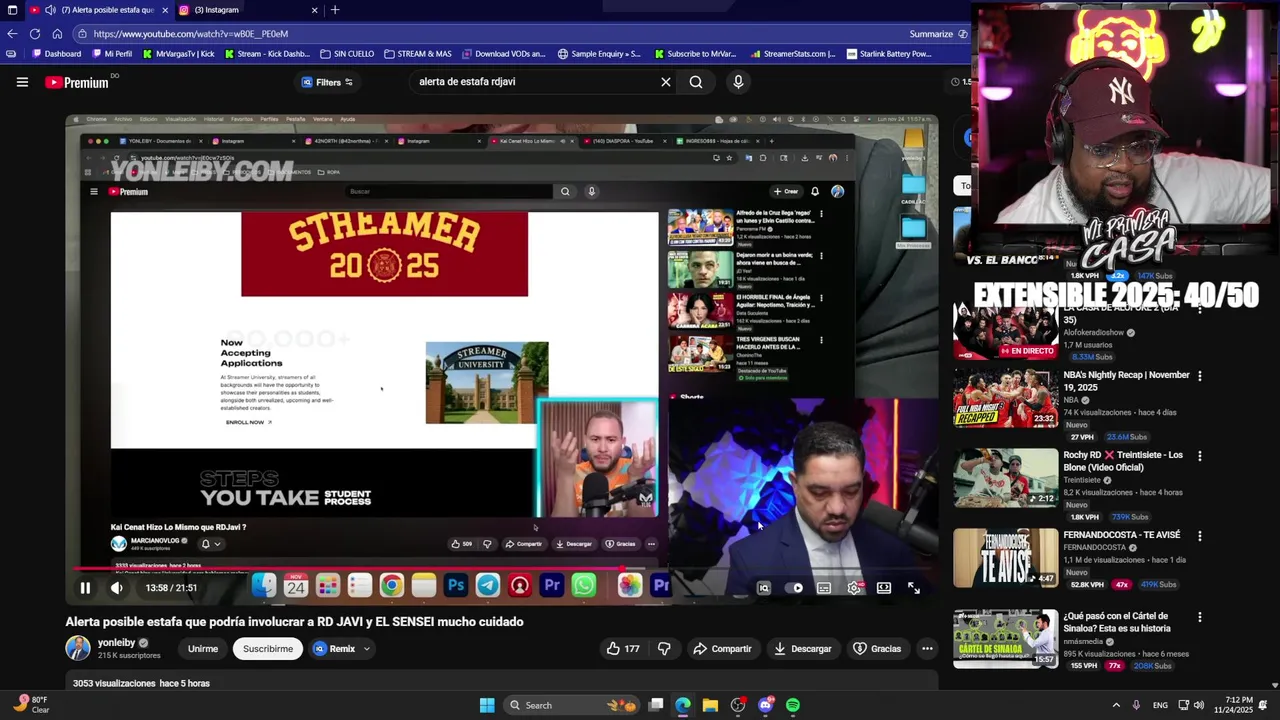Open the yonleiby channel avatar
This screenshot has width=1280, height=720.
[x=78, y=648]
